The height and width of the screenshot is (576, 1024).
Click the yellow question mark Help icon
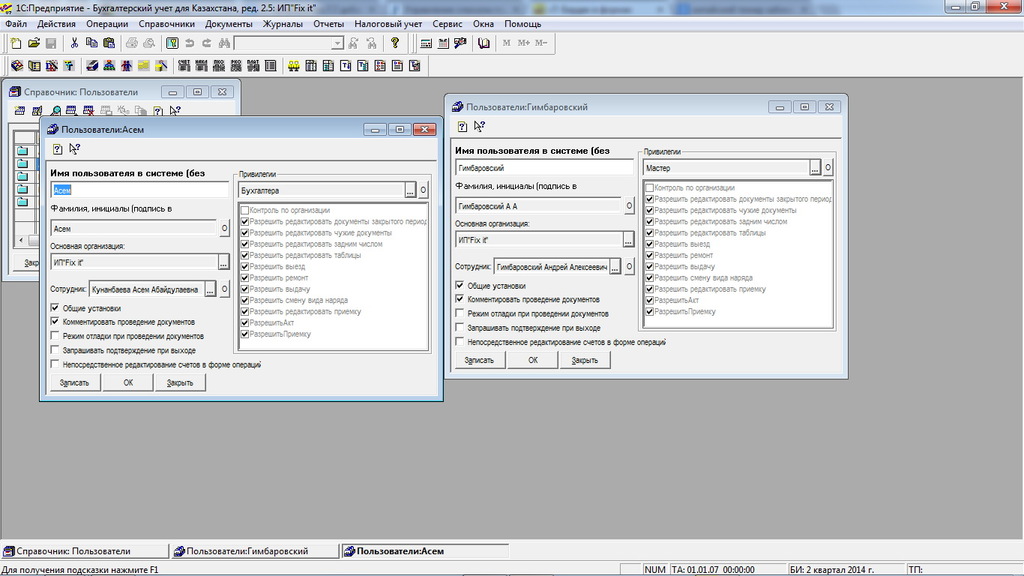pyautogui.click(x=394, y=43)
